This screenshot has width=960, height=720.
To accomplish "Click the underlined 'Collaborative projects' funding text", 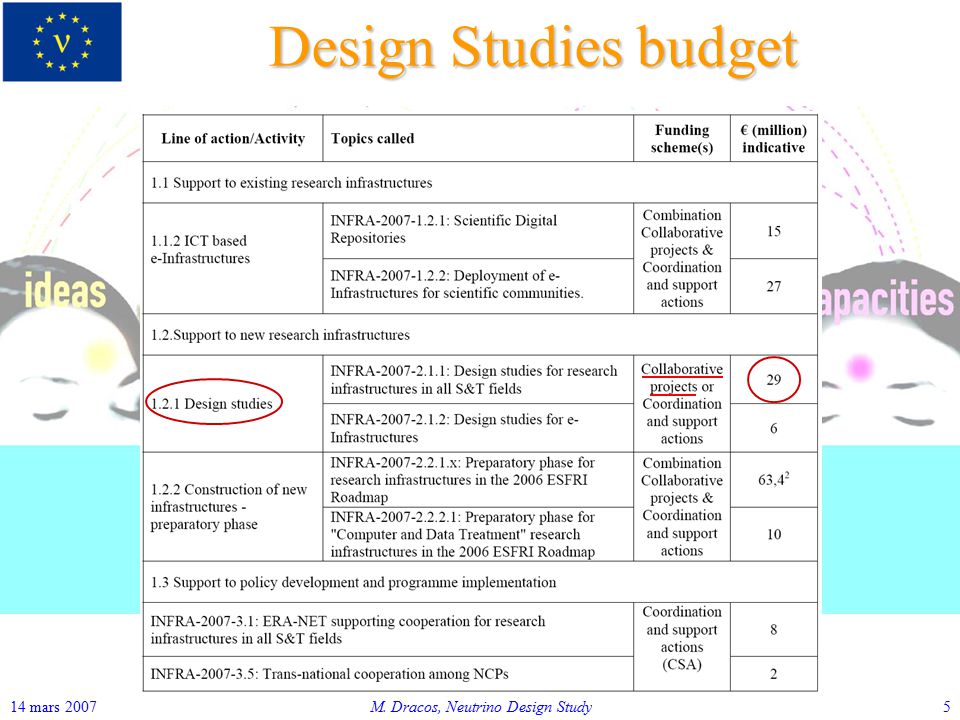I will 682,378.
